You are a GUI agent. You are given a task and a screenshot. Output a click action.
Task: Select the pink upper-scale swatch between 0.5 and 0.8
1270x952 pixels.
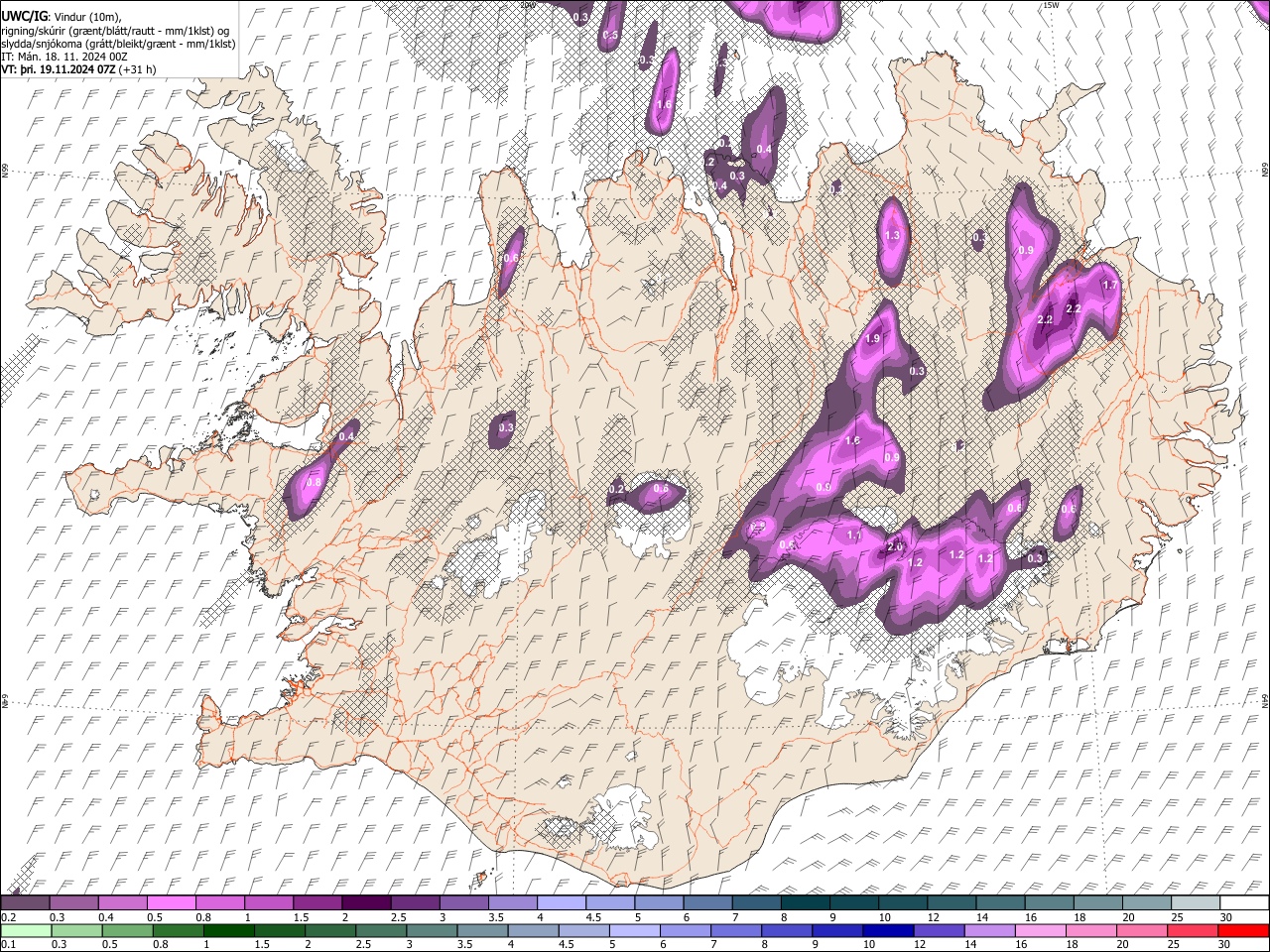point(171,903)
